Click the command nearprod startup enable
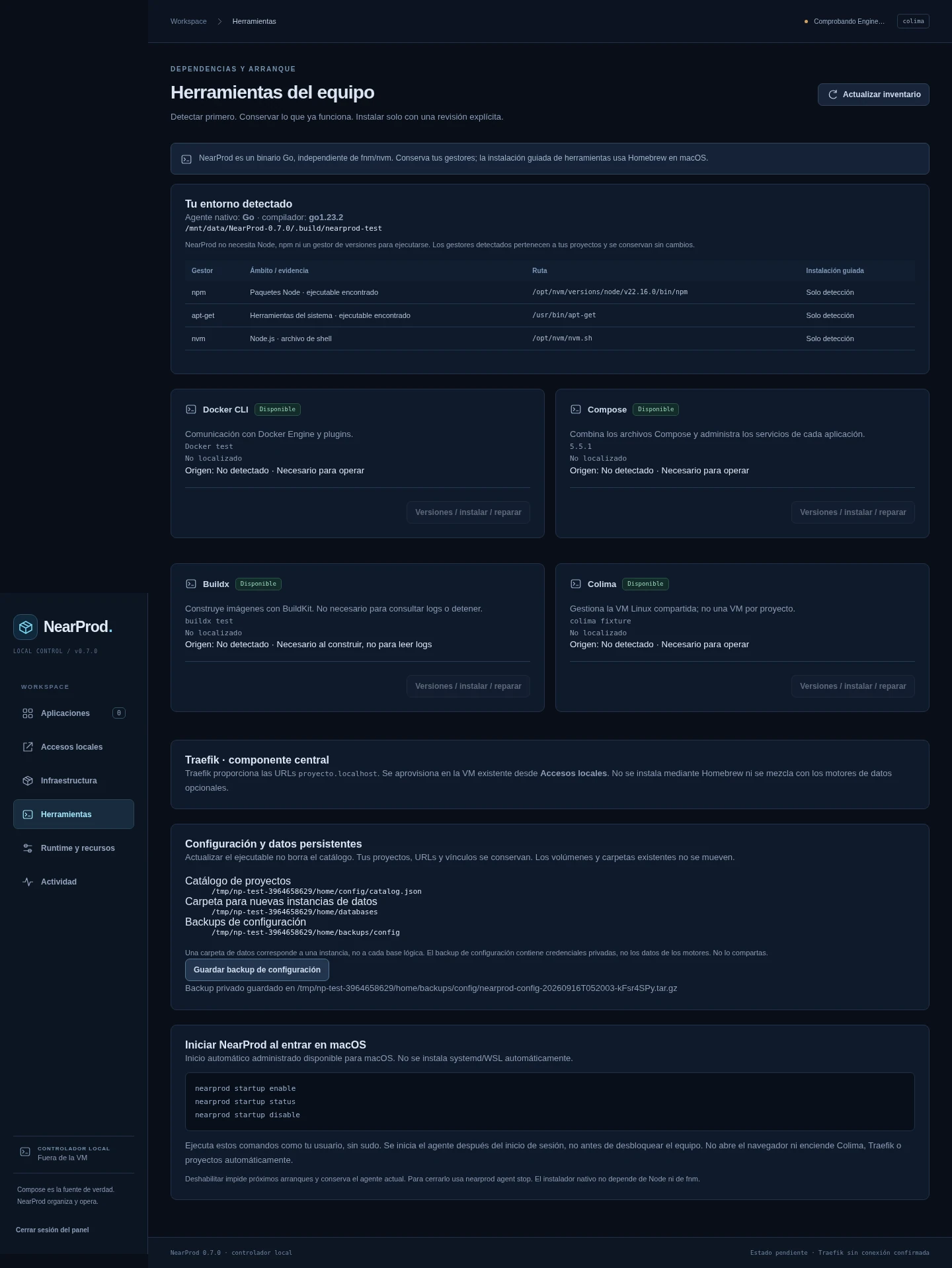This screenshot has height=1268, width=952. pyautogui.click(x=245, y=1089)
